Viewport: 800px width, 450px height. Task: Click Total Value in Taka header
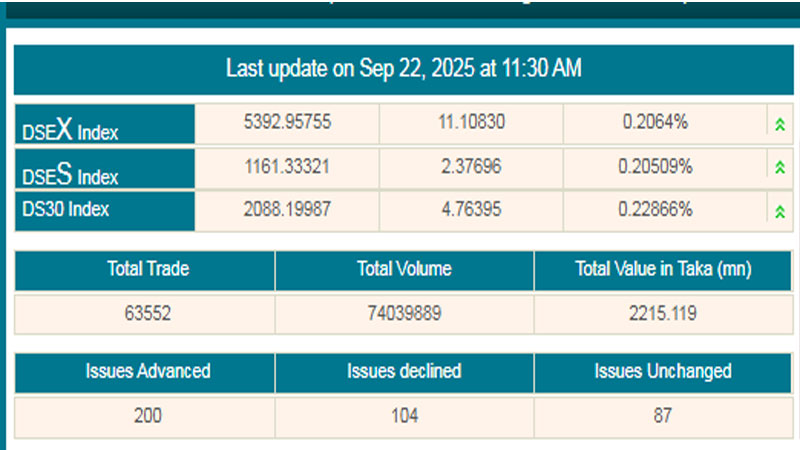[663, 269]
